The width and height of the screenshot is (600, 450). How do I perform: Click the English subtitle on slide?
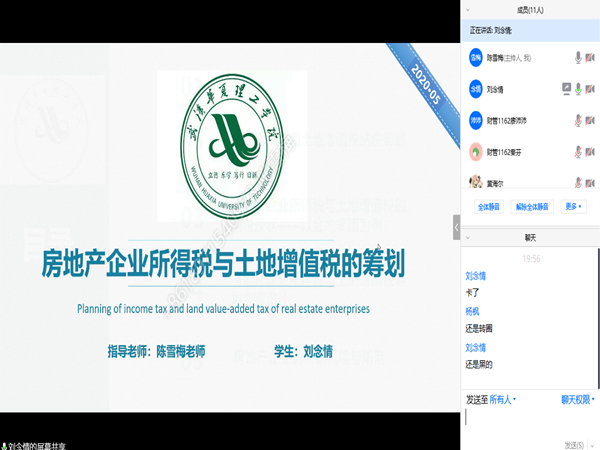click(x=223, y=309)
